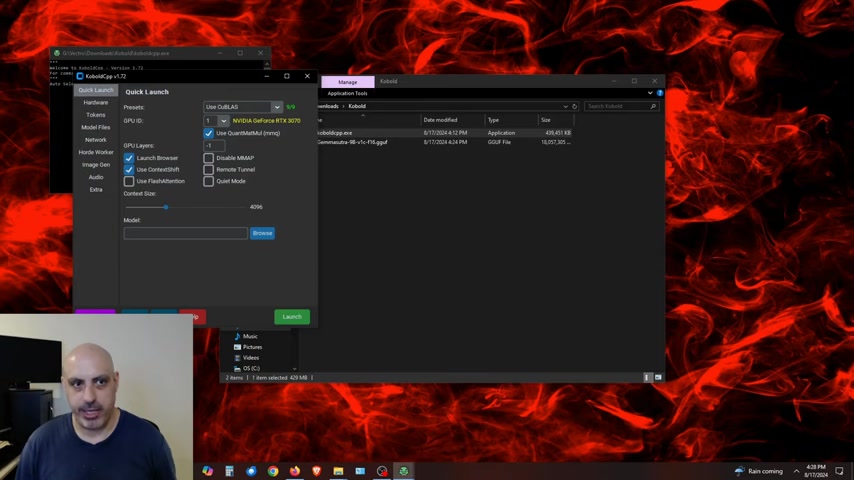Click NVIDIA GeForce RTX 3070 label

(266, 120)
